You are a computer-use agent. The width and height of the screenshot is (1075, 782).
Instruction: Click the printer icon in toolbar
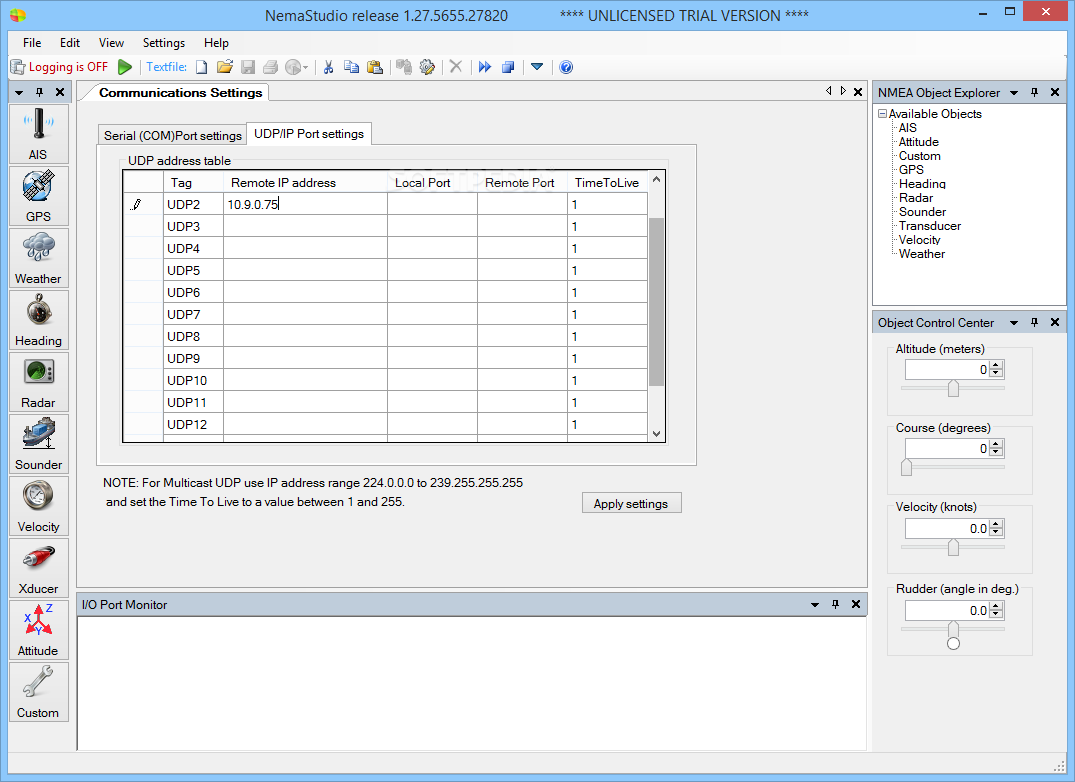click(271, 67)
